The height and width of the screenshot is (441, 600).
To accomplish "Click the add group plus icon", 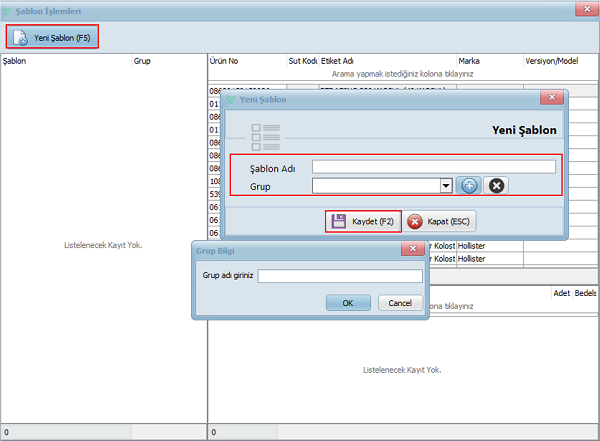I will (x=469, y=185).
